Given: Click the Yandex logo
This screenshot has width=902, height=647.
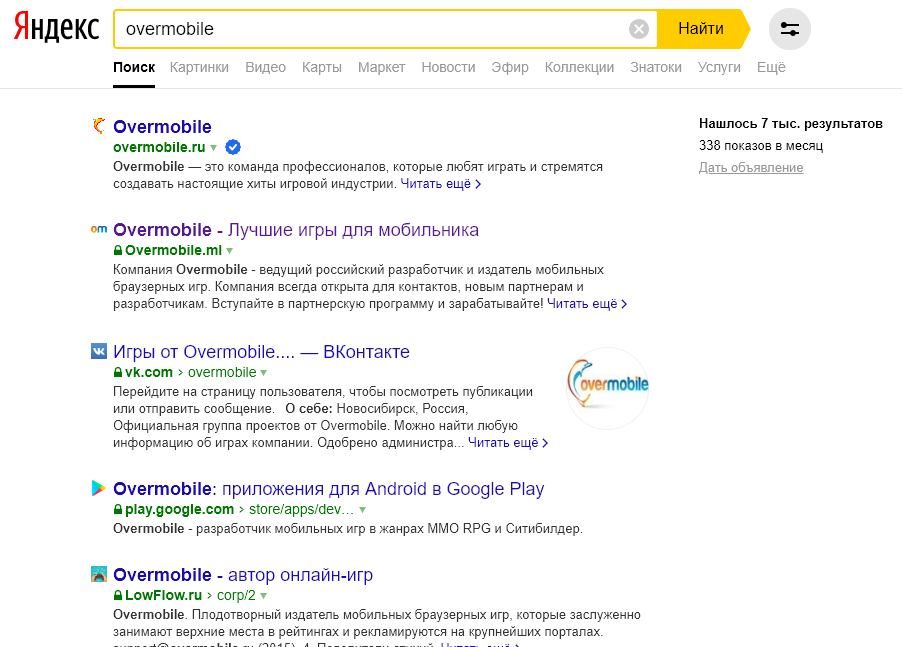Looking at the screenshot, I should [x=56, y=28].
